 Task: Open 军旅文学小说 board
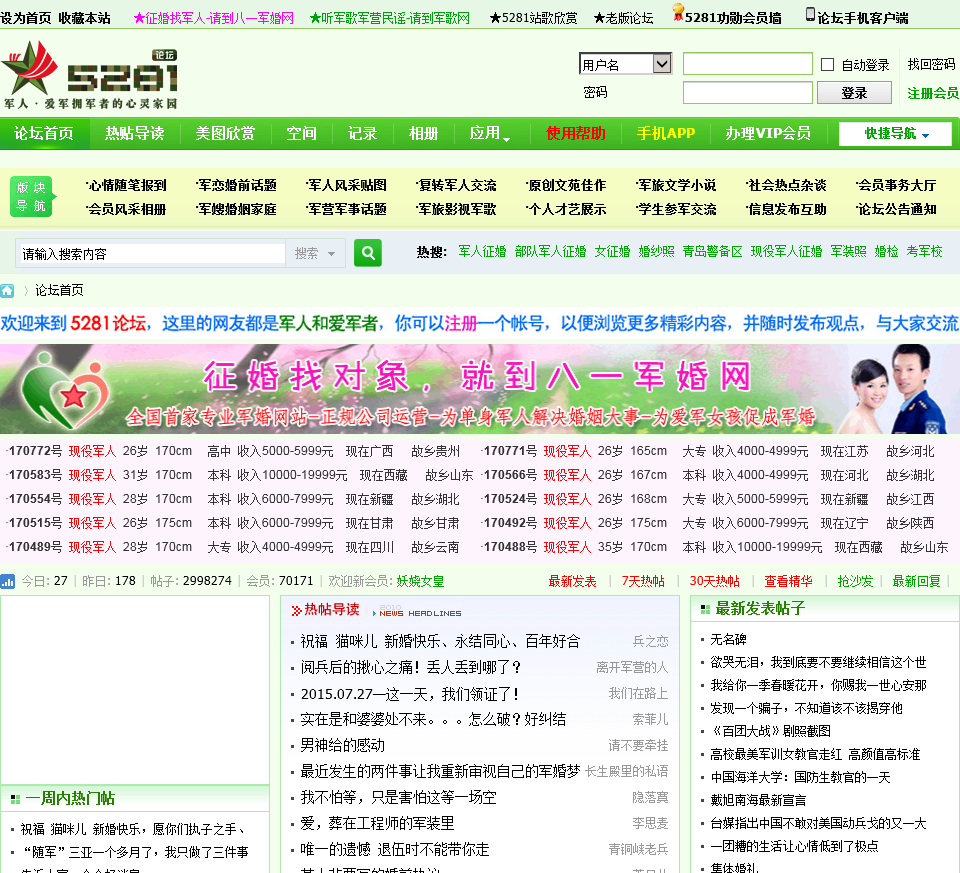click(x=676, y=185)
